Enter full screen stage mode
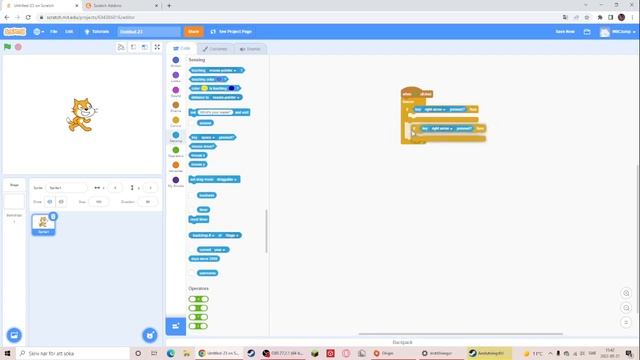This screenshot has width=640, height=360. (157, 47)
